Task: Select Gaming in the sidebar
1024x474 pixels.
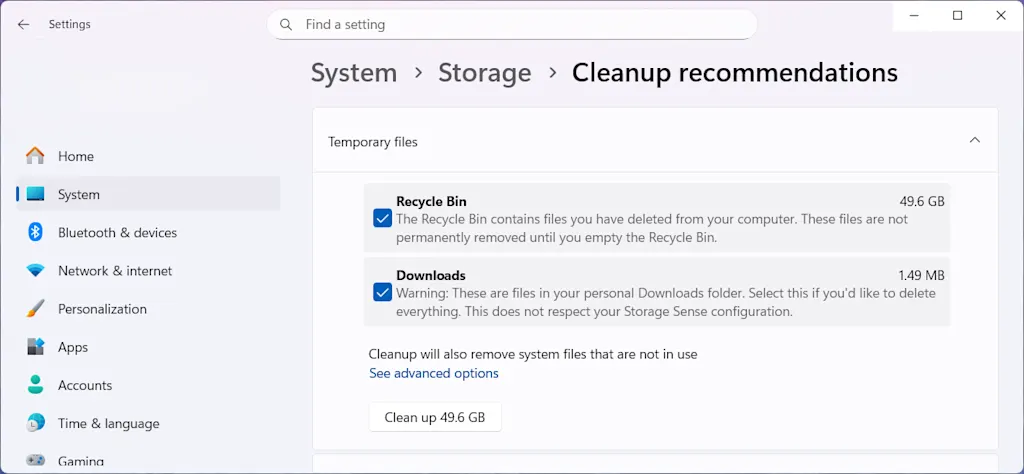Action: [80, 461]
